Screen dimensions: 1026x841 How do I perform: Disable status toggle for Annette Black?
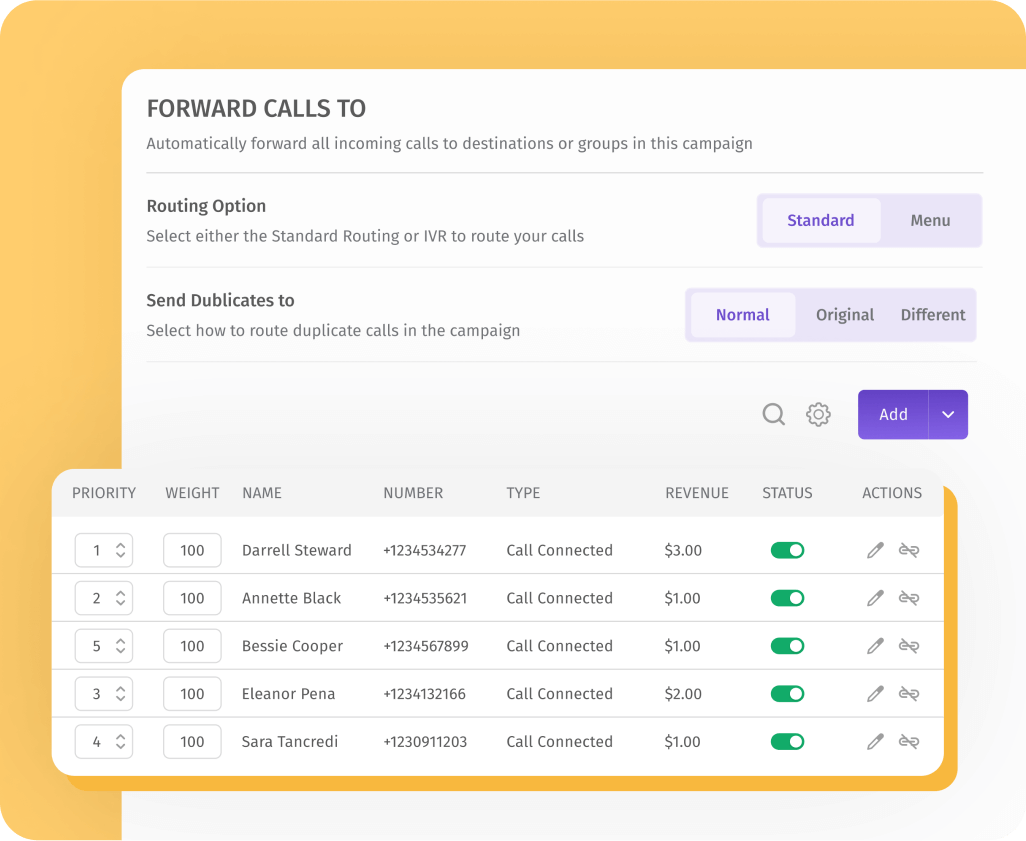tap(787, 598)
